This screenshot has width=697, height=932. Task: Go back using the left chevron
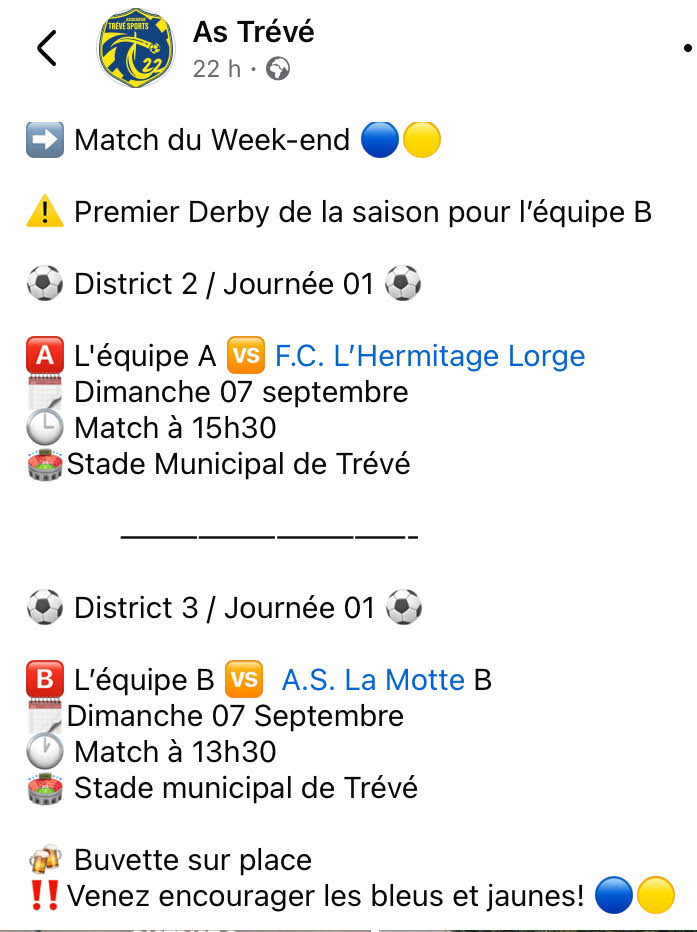(47, 48)
